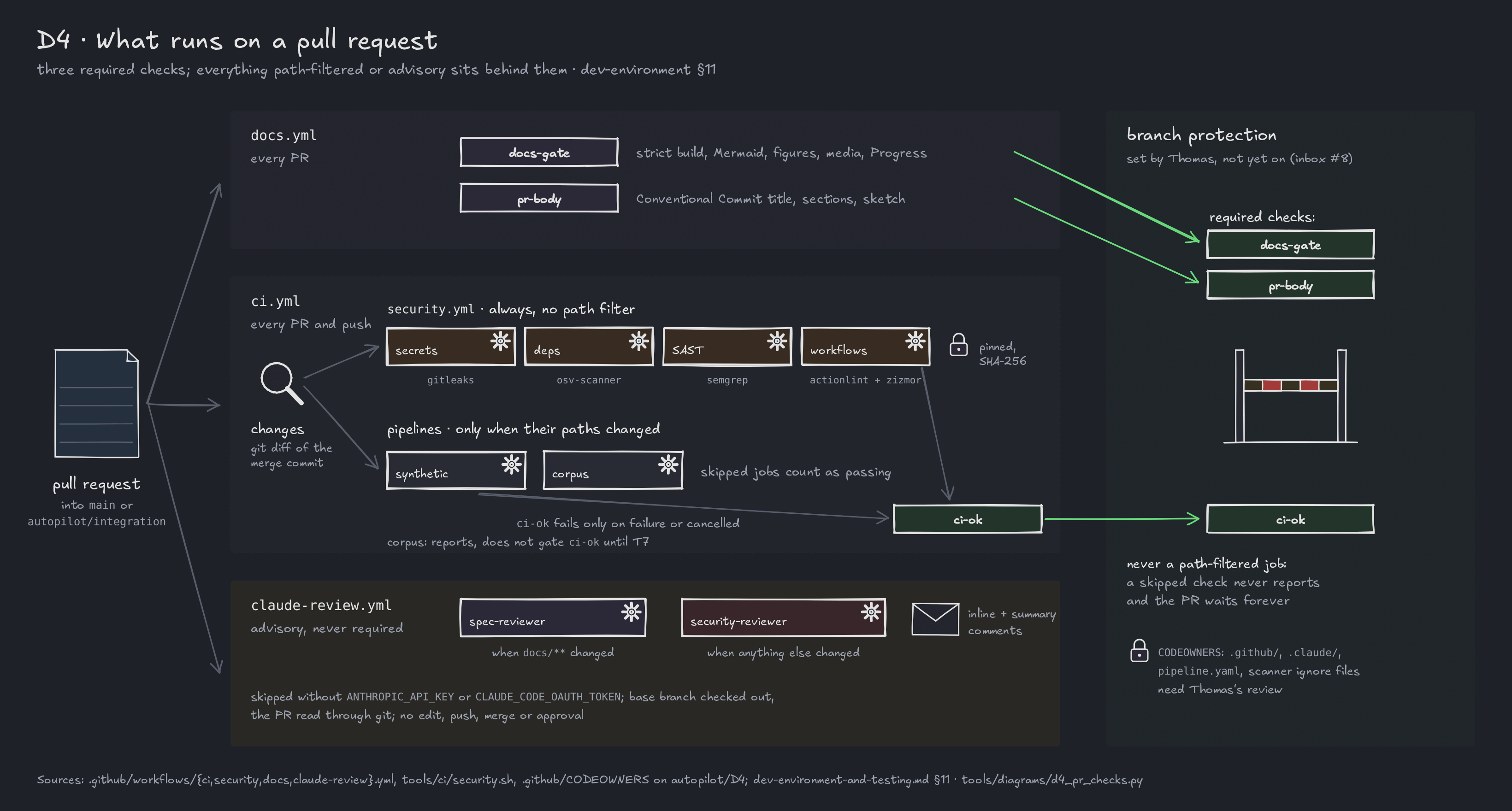Click the SAST job label
1512x811 pixels.
(x=687, y=350)
